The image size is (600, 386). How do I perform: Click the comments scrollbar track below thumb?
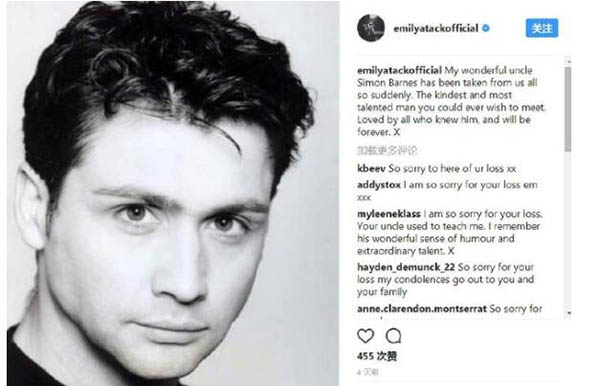[x=568, y=230]
